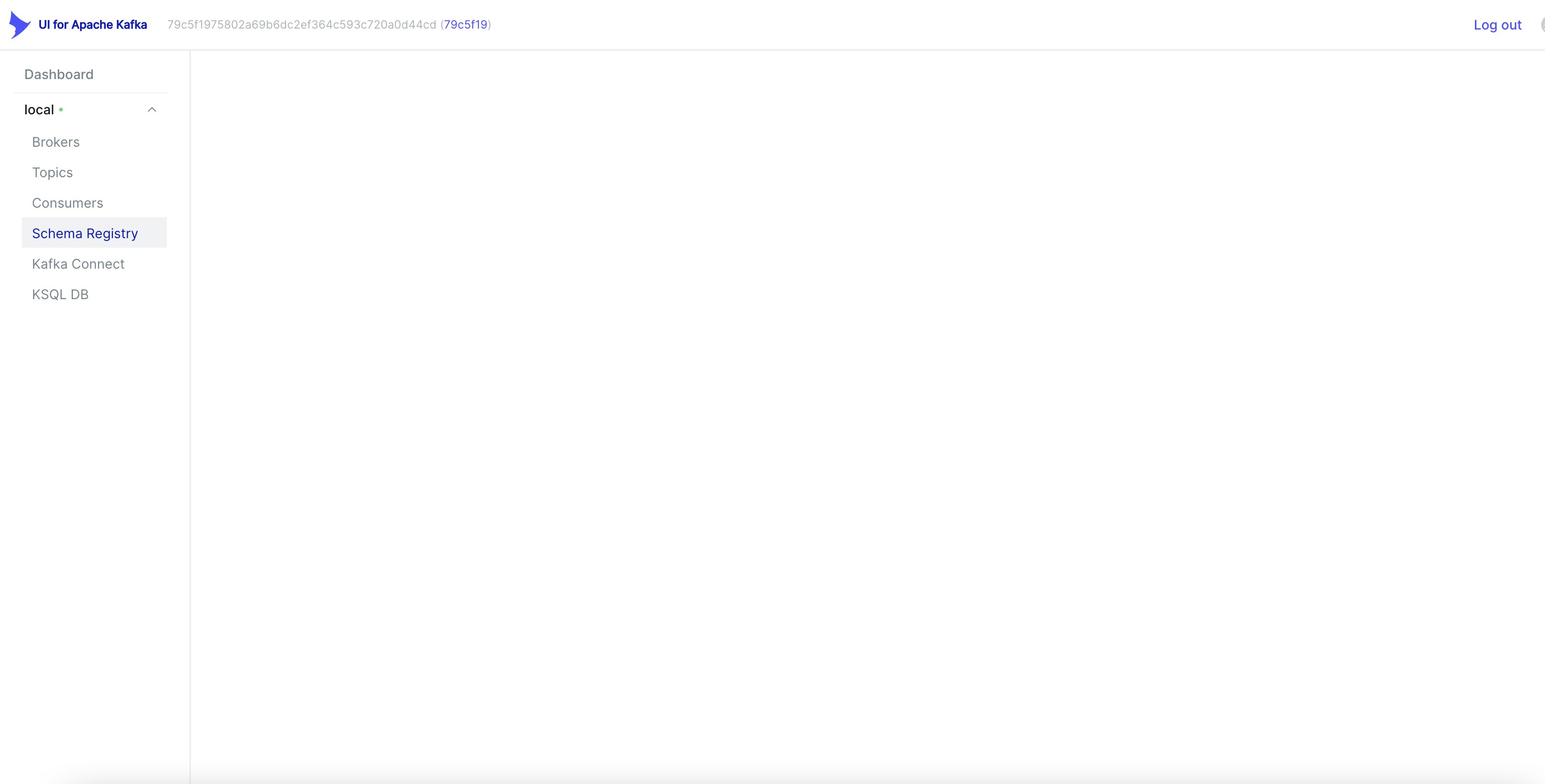Click the highlighted Schema Registry entry
Viewport: 1545px width, 784px height.
[x=84, y=233]
